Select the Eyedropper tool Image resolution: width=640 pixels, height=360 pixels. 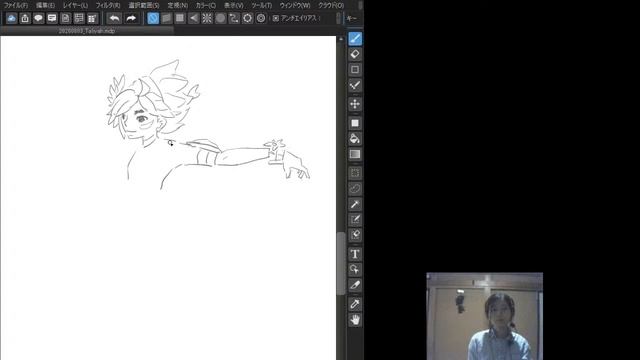click(355, 304)
